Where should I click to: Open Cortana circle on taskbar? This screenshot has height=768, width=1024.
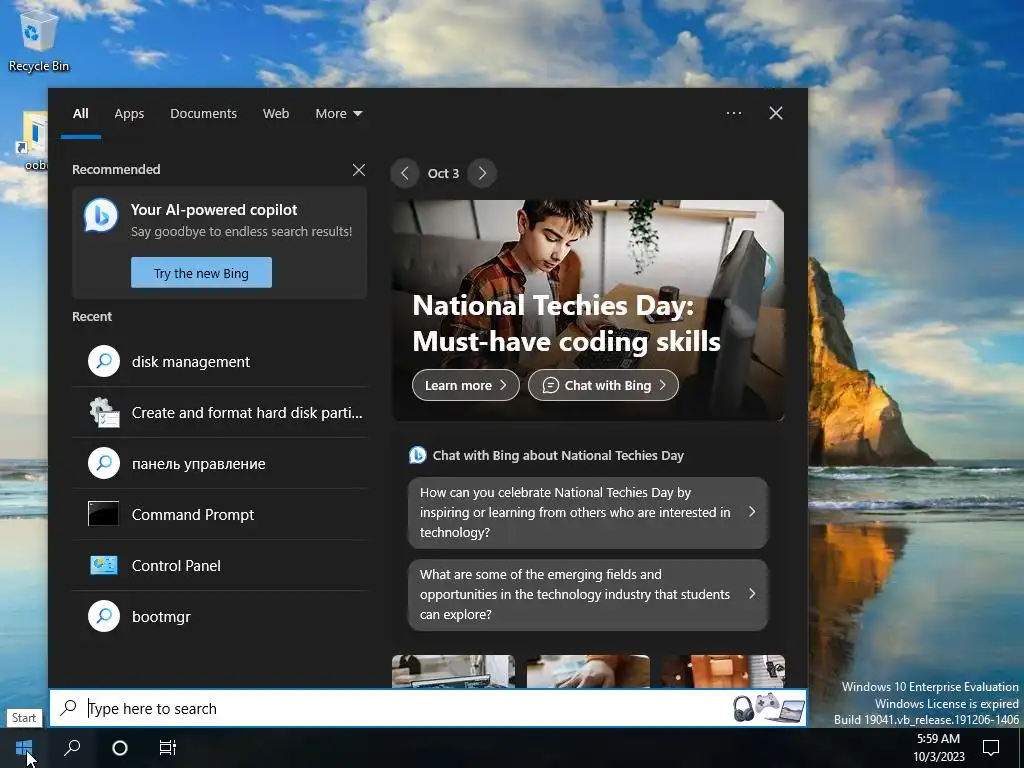(120, 748)
